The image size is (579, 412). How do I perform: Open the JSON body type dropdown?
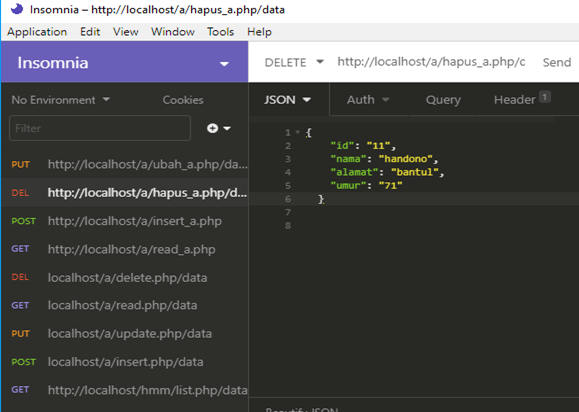pos(287,100)
